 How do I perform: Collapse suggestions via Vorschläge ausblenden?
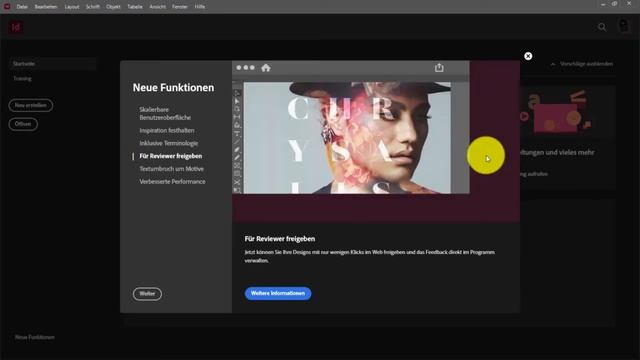coord(582,64)
